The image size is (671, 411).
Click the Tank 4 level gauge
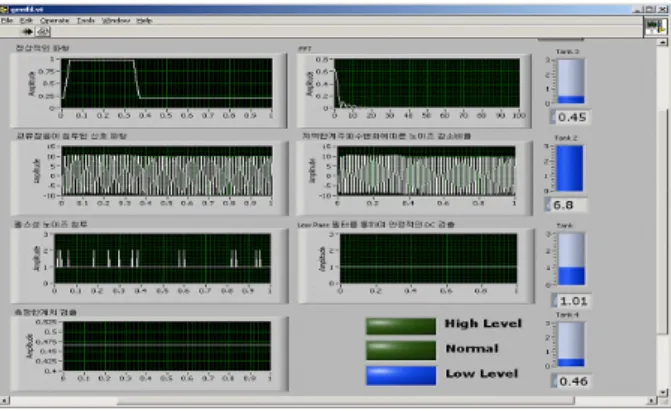(571, 344)
